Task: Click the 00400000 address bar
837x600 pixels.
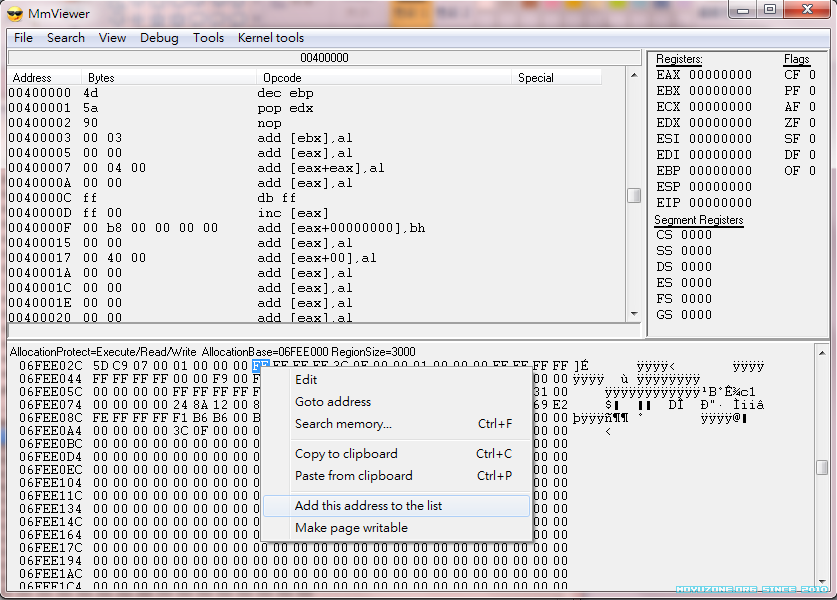Action: pyautogui.click(x=324, y=58)
